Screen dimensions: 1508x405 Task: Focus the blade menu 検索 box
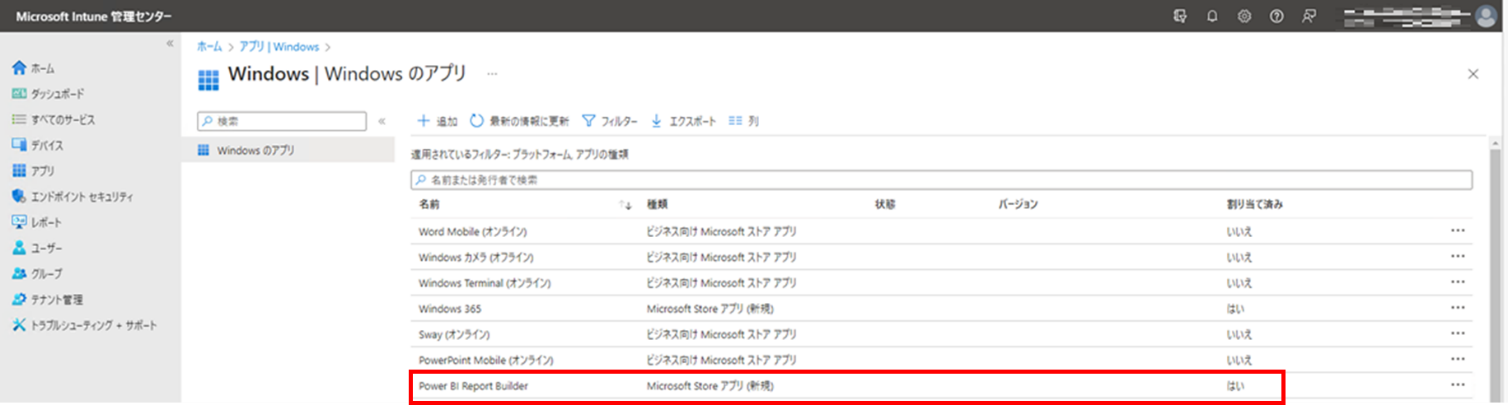(282, 121)
